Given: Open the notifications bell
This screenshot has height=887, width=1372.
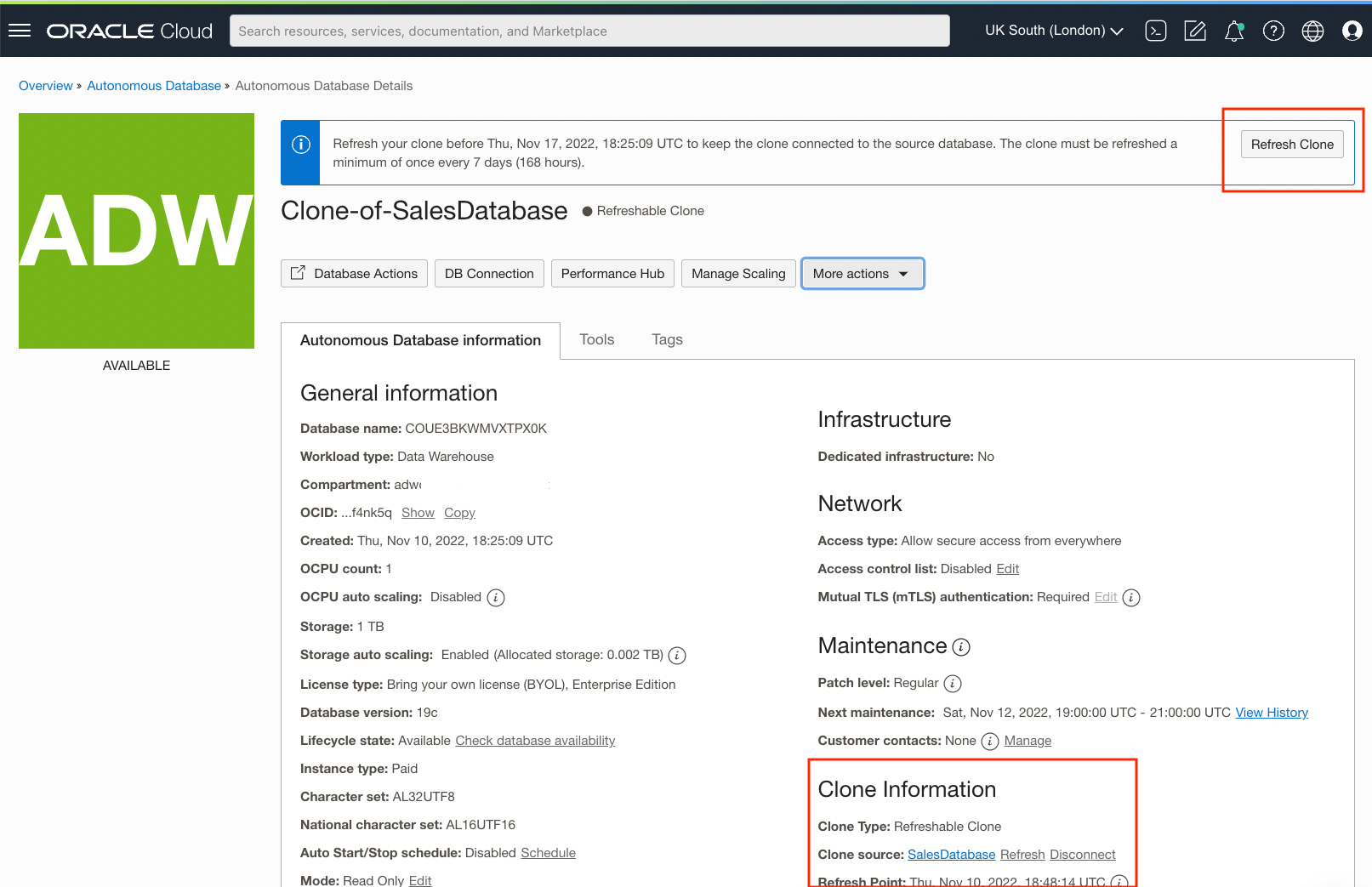Looking at the screenshot, I should click(x=1233, y=31).
